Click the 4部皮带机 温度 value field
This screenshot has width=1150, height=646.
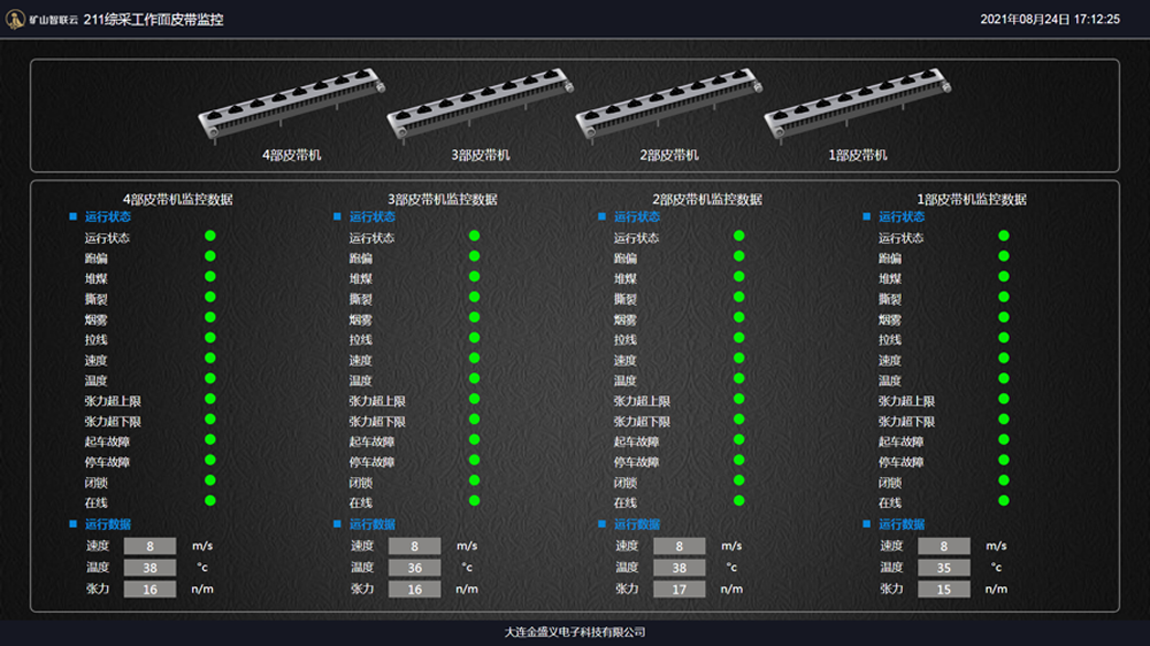(x=150, y=568)
